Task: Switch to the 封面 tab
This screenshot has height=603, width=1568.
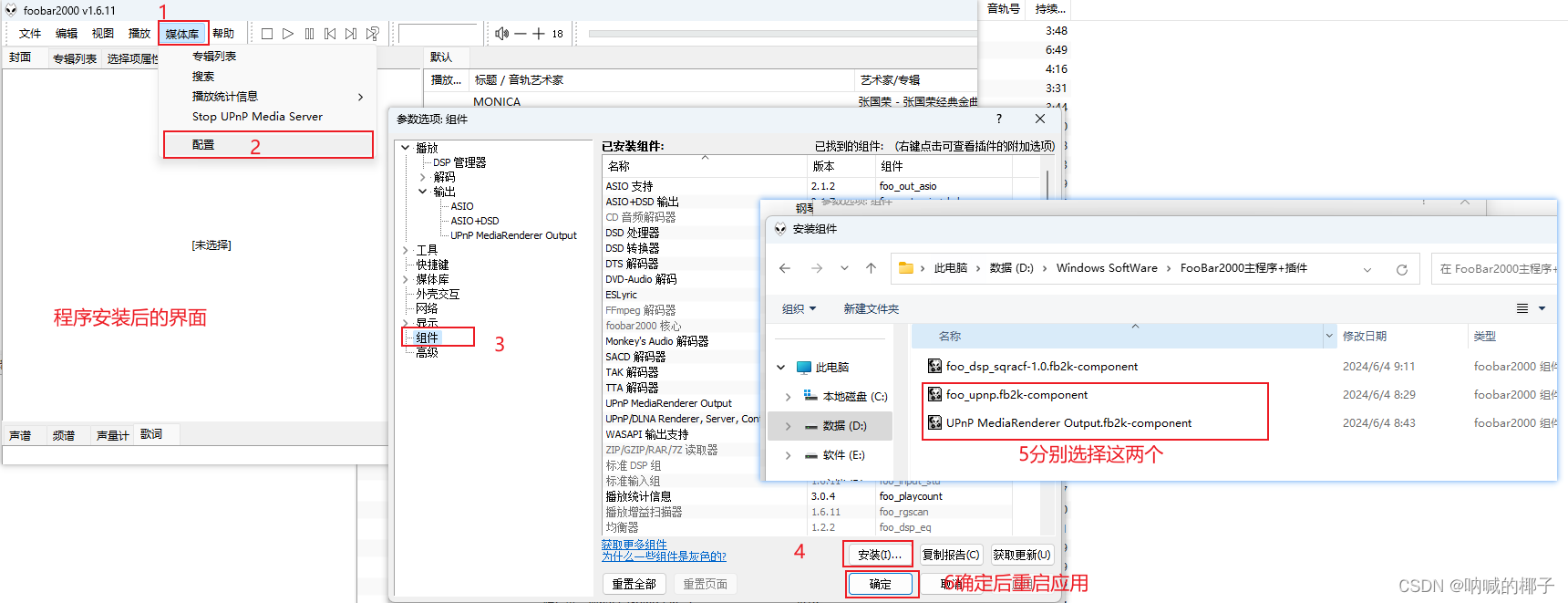Action: (20, 57)
